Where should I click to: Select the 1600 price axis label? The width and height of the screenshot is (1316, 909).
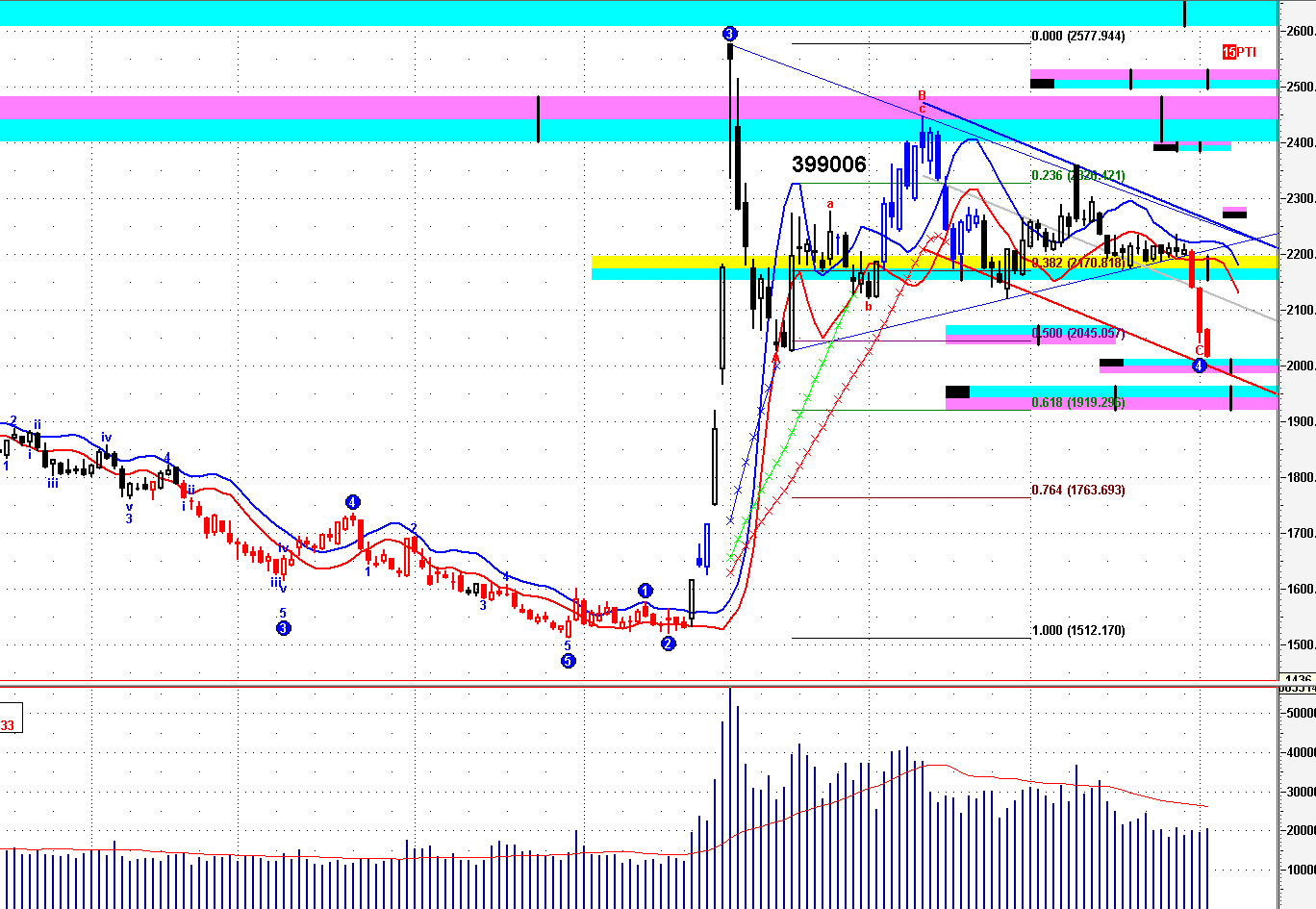click(1300, 589)
